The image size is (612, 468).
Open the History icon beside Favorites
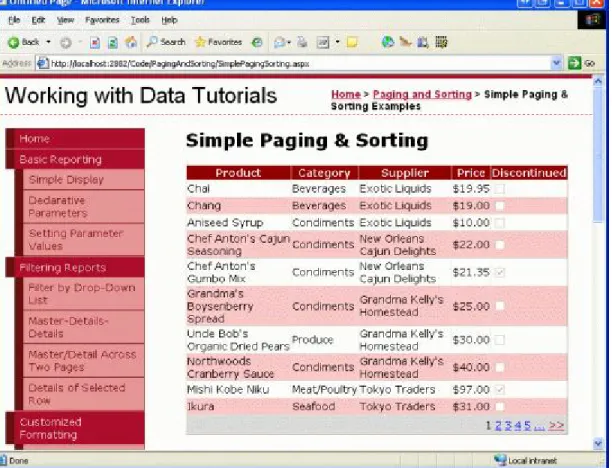[257, 42]
